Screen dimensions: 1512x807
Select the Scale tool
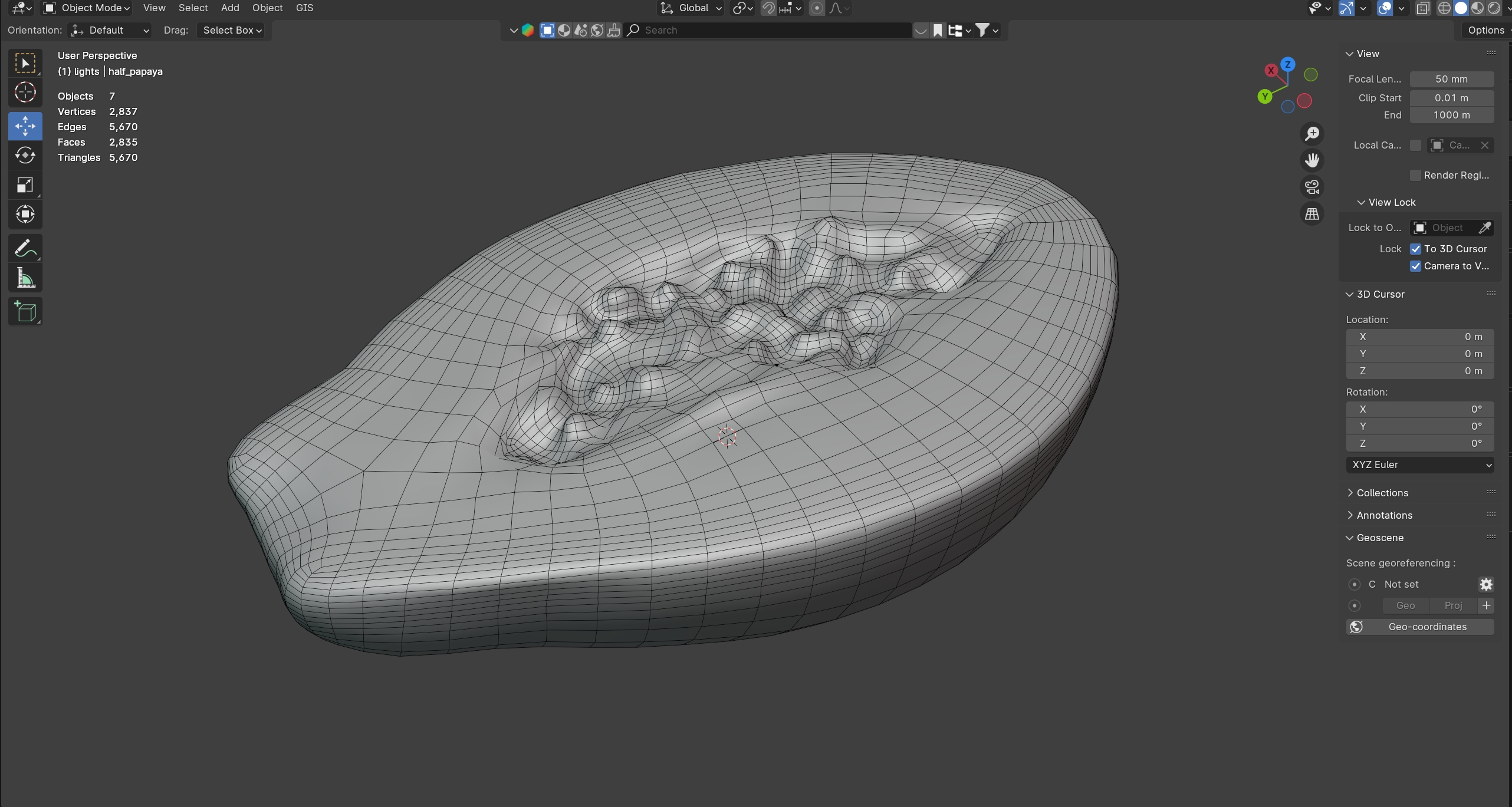coord(25,185)
